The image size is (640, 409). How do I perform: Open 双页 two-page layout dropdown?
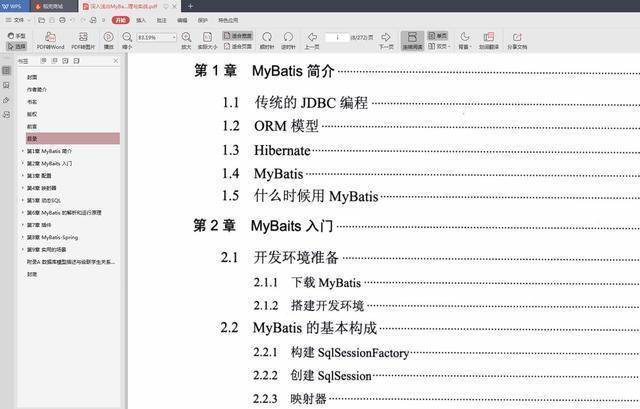439,47
